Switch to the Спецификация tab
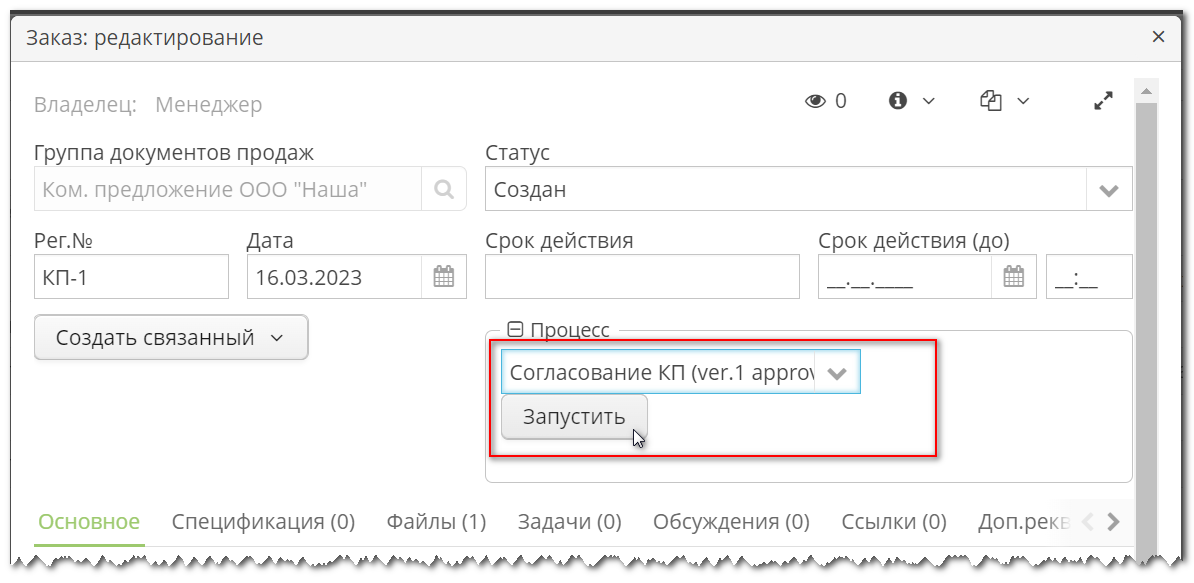Screen dimensions: 1194x583 (x=263, y=521)
